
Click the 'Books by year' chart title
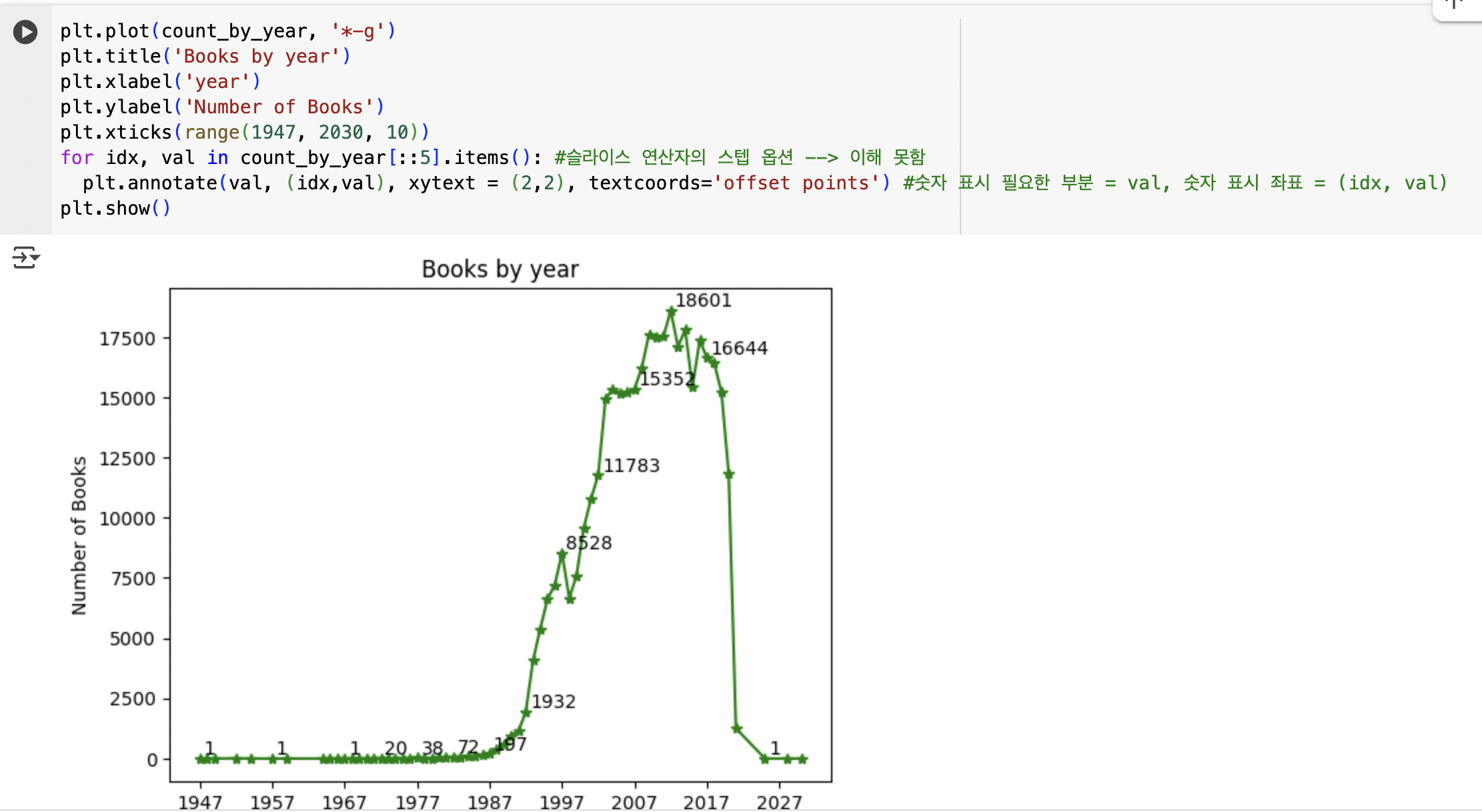[x=500, y=269]
